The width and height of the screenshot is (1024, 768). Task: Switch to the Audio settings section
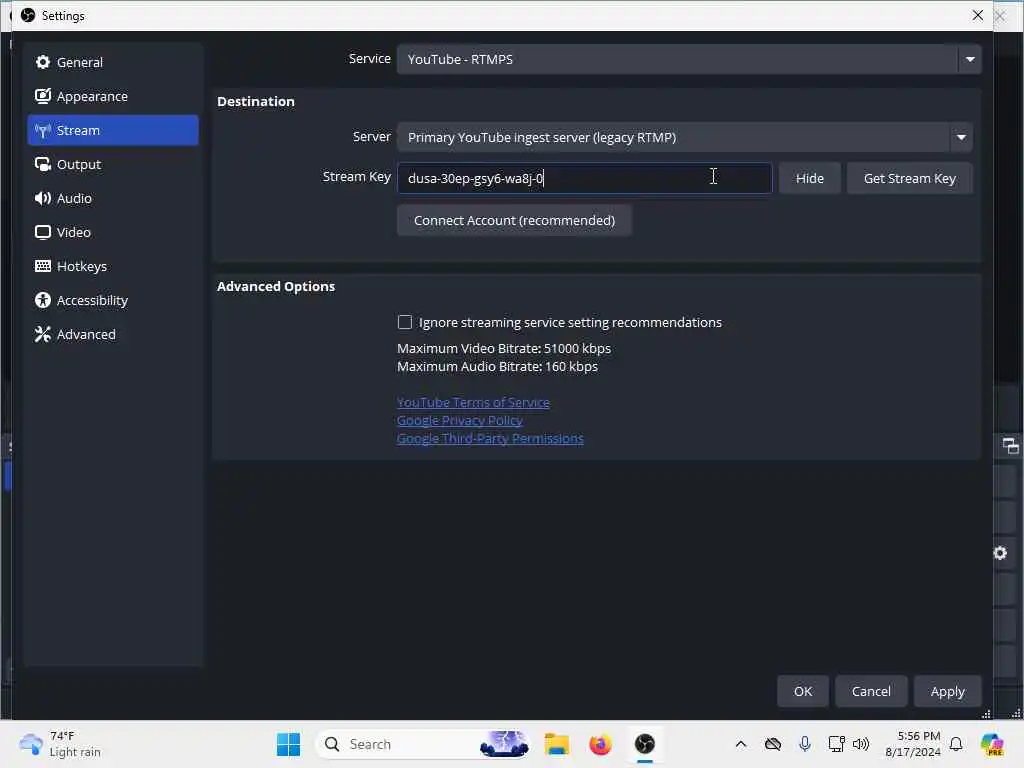112,198
